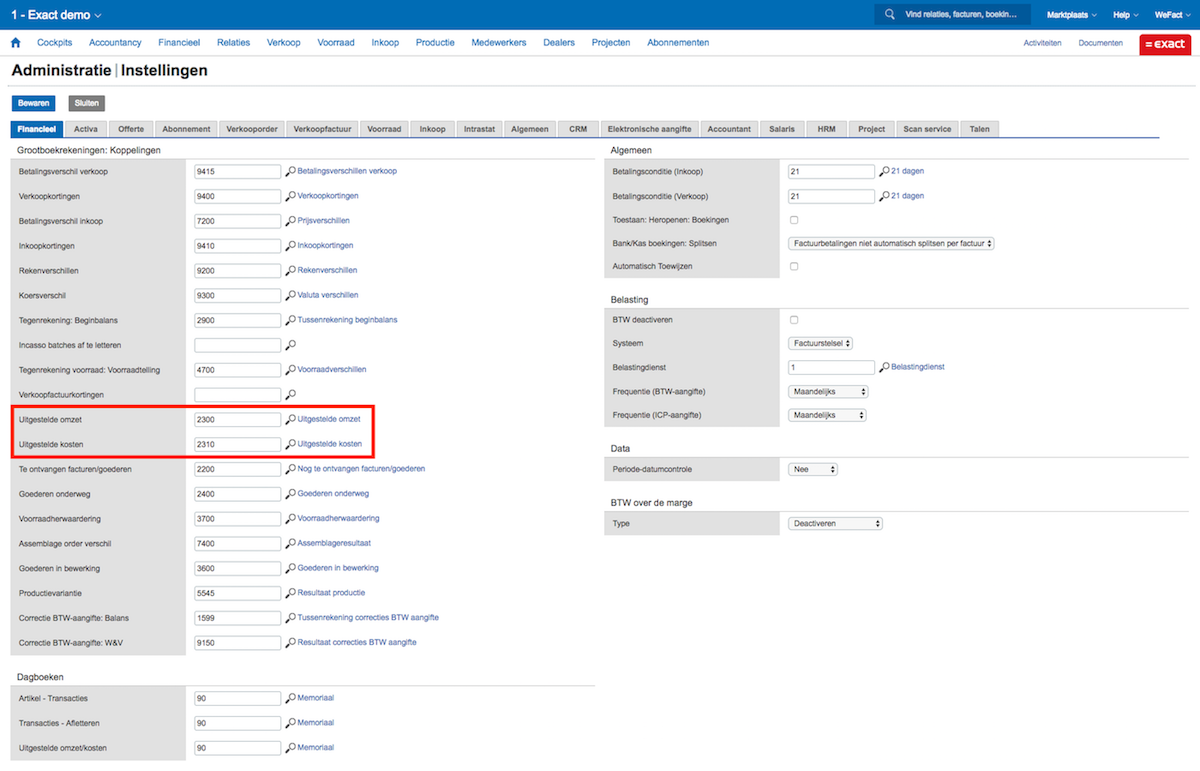Expand the Frequentie (BTW-aangifte) dropdown
The height and width of the screenshot is (771, 1200).
click(828, 392)
